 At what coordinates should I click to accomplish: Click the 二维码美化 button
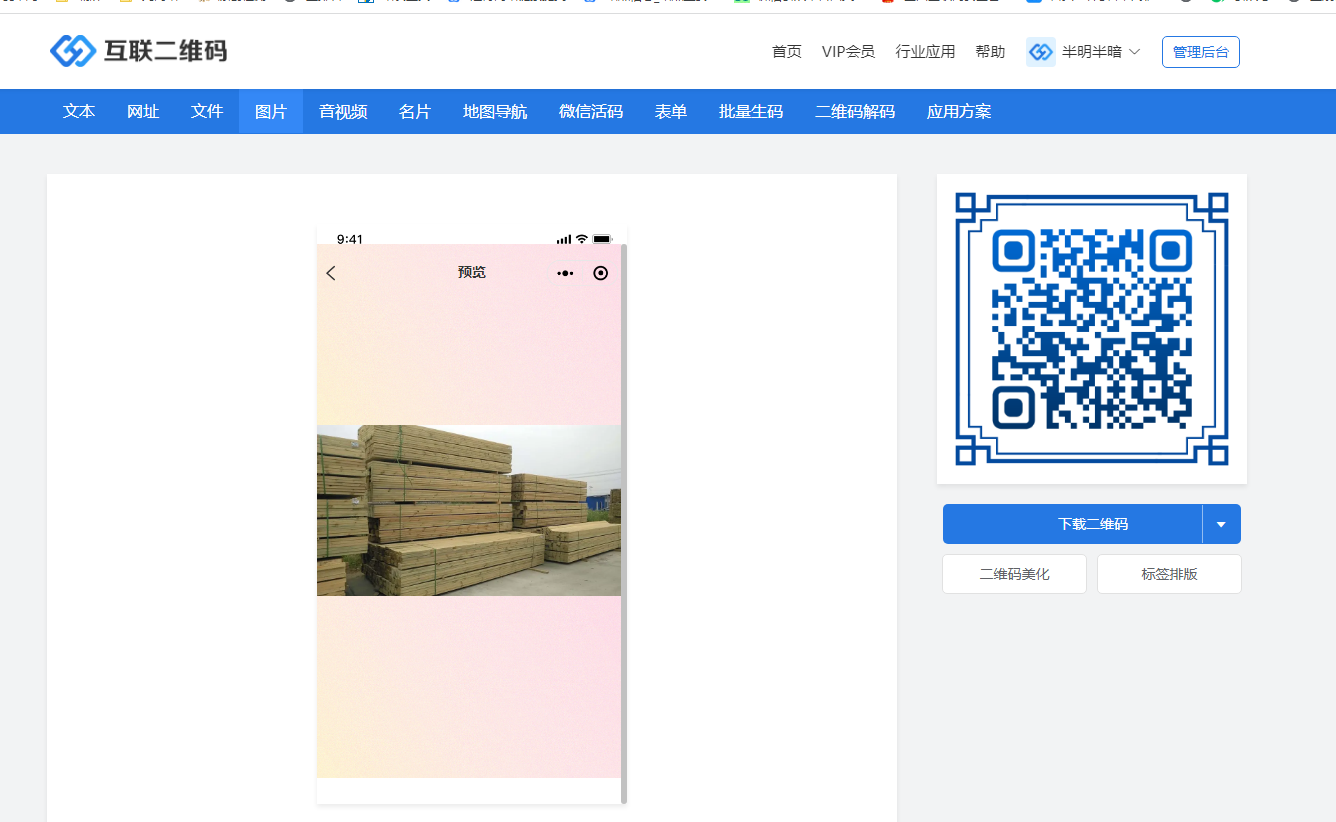1014,574
